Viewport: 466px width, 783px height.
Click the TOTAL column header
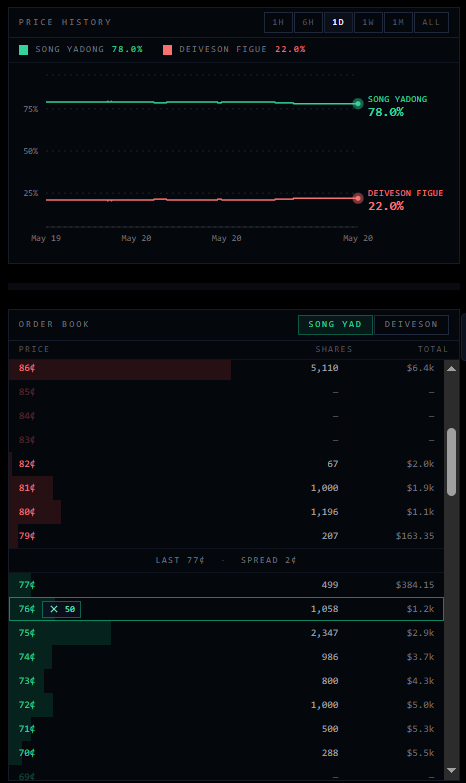pyautogui.click(x=433, y=349)
